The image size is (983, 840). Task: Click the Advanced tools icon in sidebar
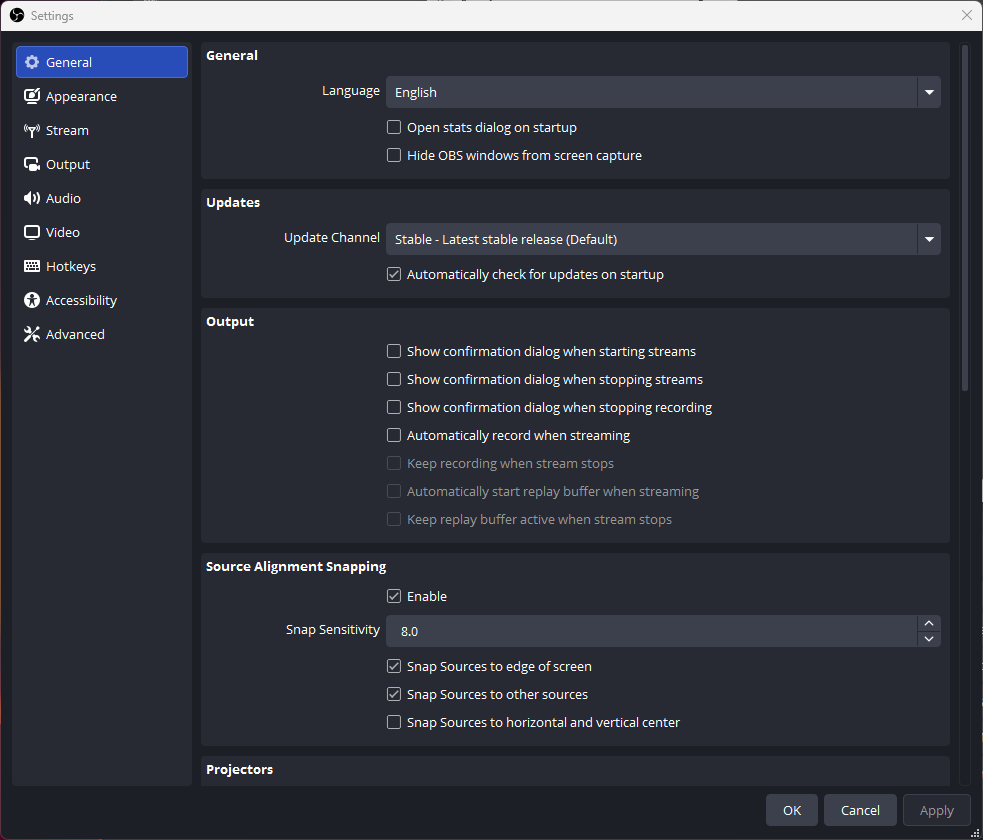click(31, 334)
